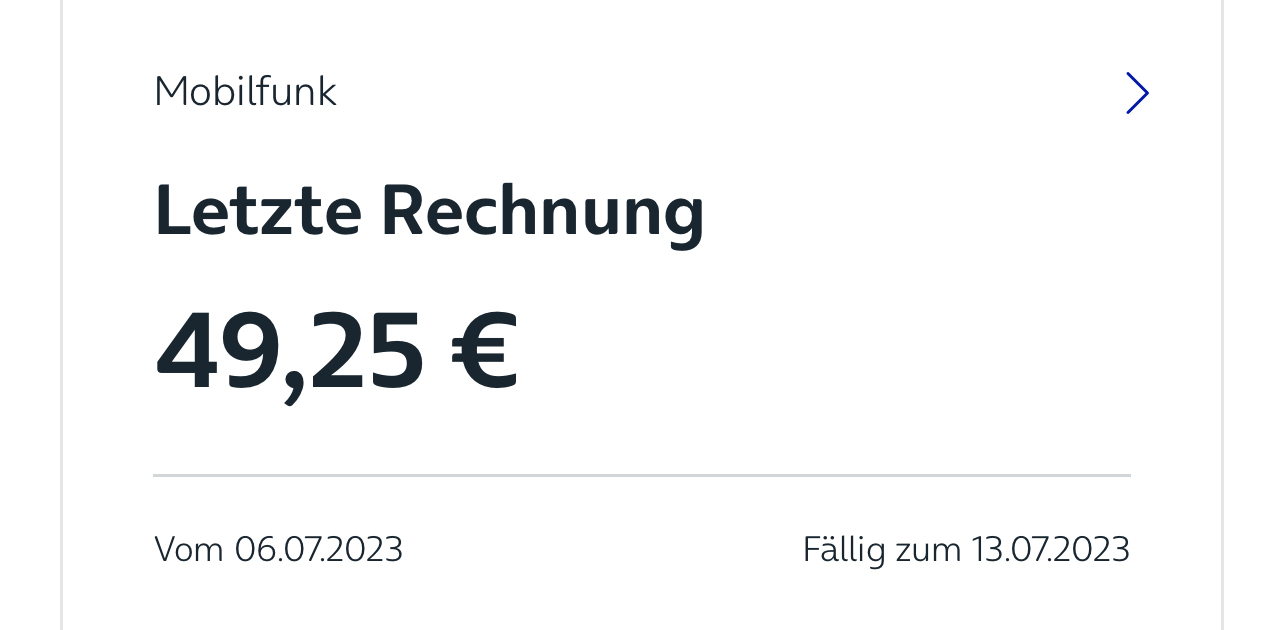Tap the Fällig zum 13.07.2023 due date
This screenshot has width=1284, height=630.
[966, 550]
